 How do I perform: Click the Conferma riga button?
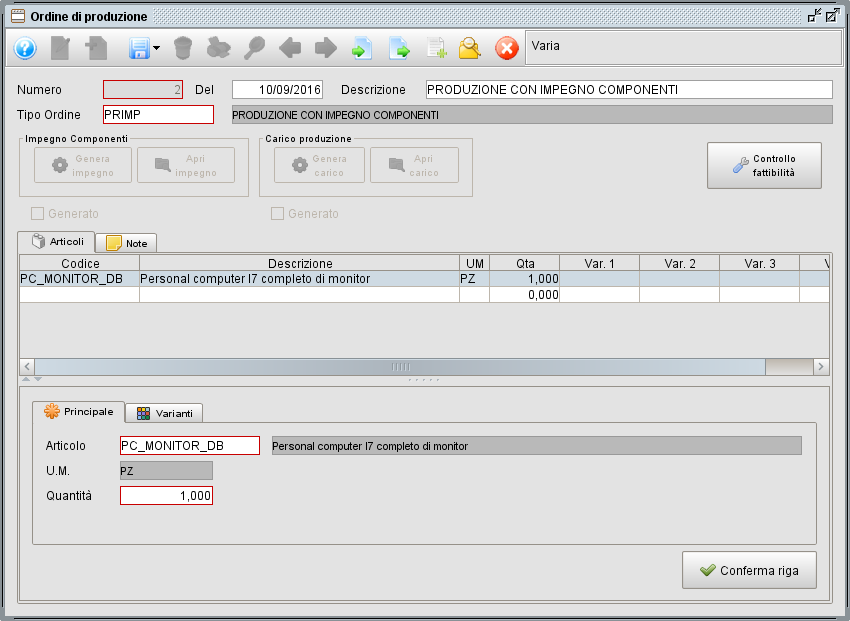pos(749,570)
